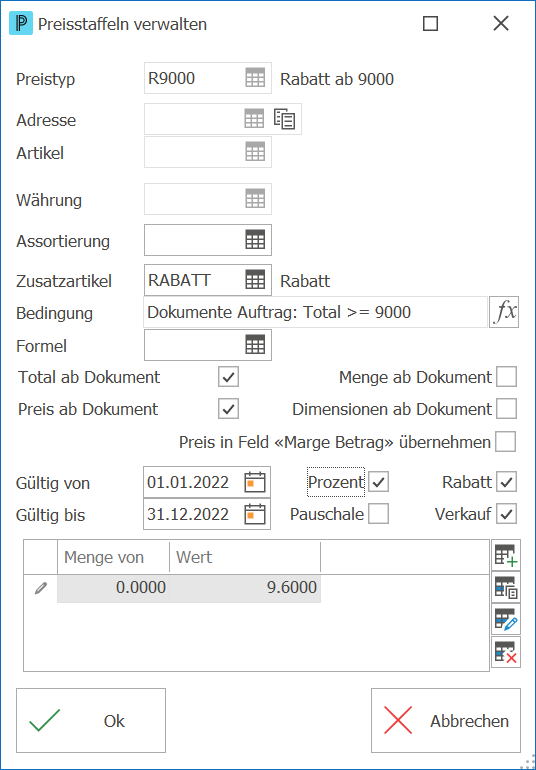The width and height of the screenshot is (536, 770).
Task: Enable Dimensionen ab Dokument checkbox
Action: [506, 409]
